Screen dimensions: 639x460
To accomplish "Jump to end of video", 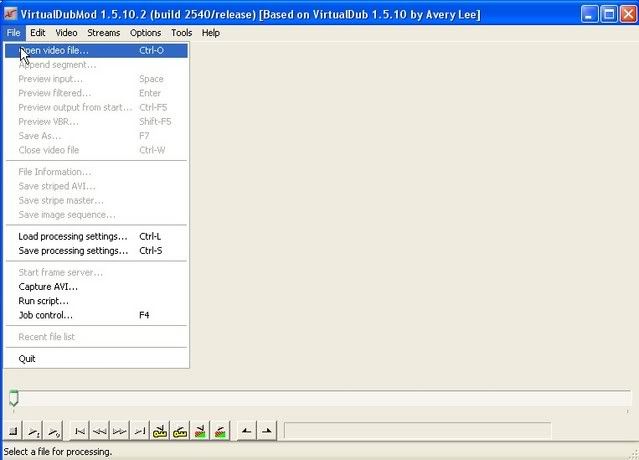I will click(x=140, y=431).
